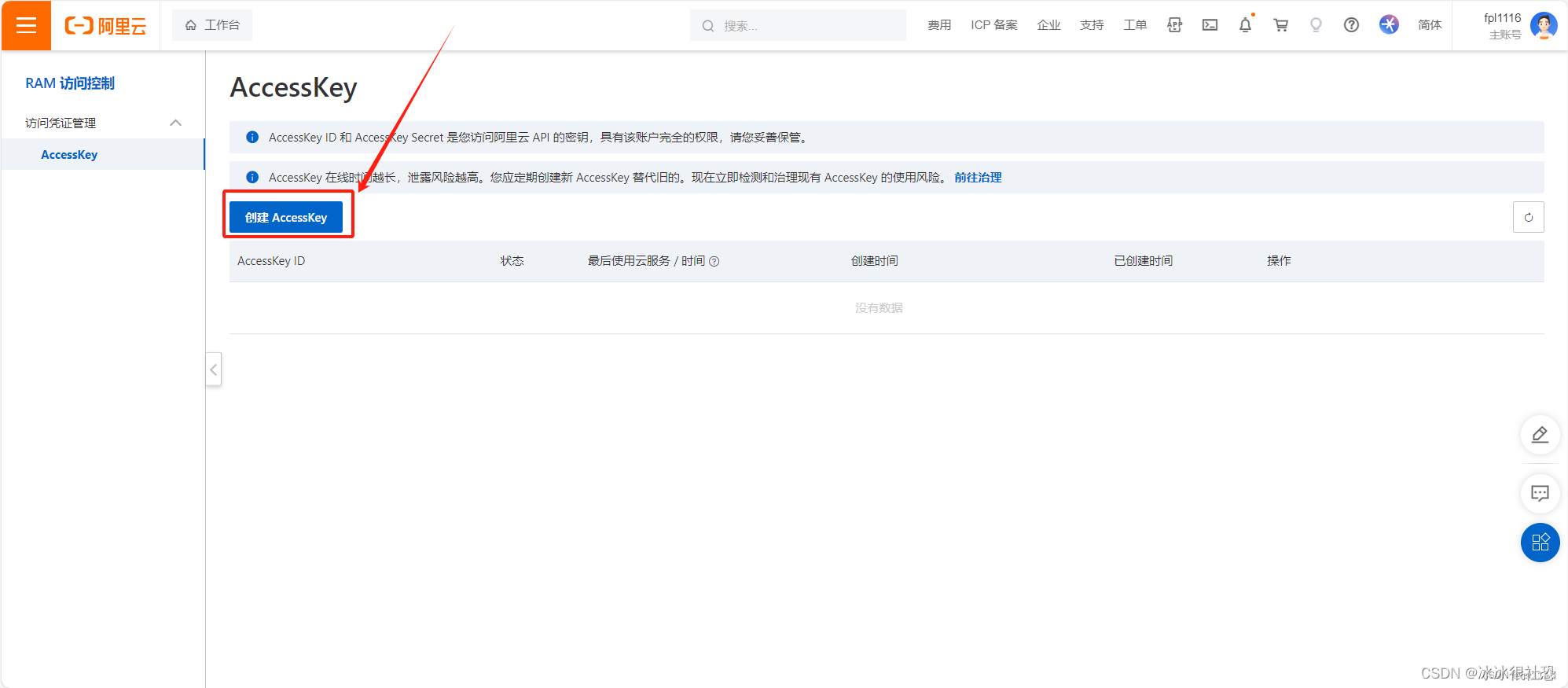Open the 支持 menu

(x=1092, y=25)
